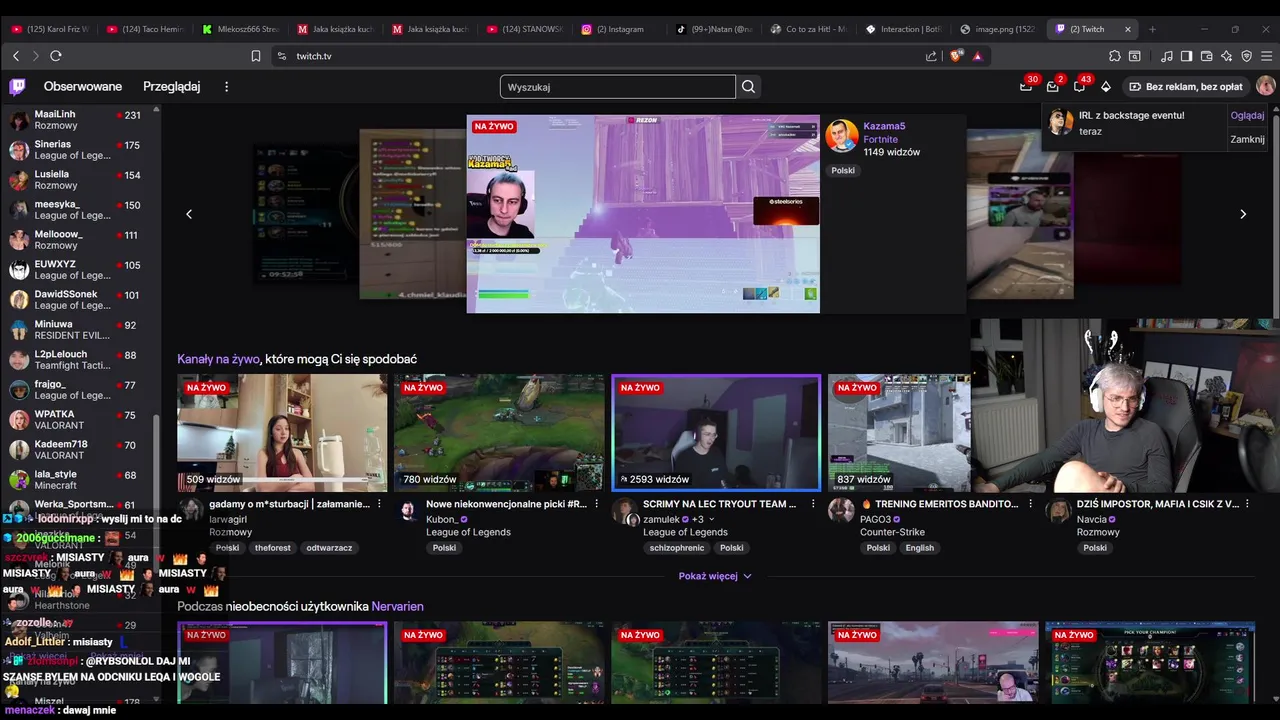Switch to the image.png browser tab
This screenshot has width=1280, height=720.
1000,29
